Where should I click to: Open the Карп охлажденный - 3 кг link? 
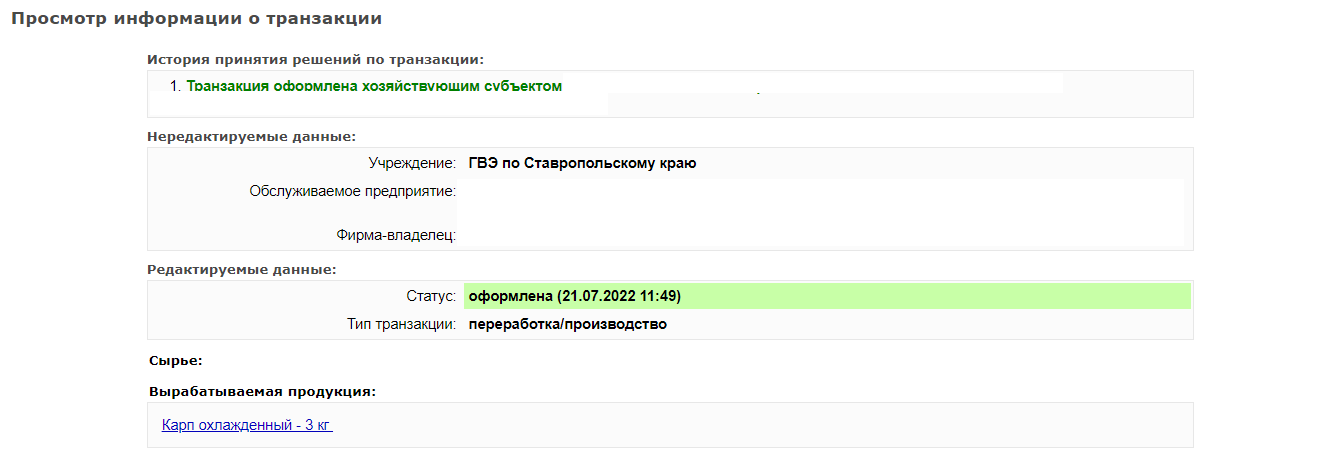(x=246, y=425)
